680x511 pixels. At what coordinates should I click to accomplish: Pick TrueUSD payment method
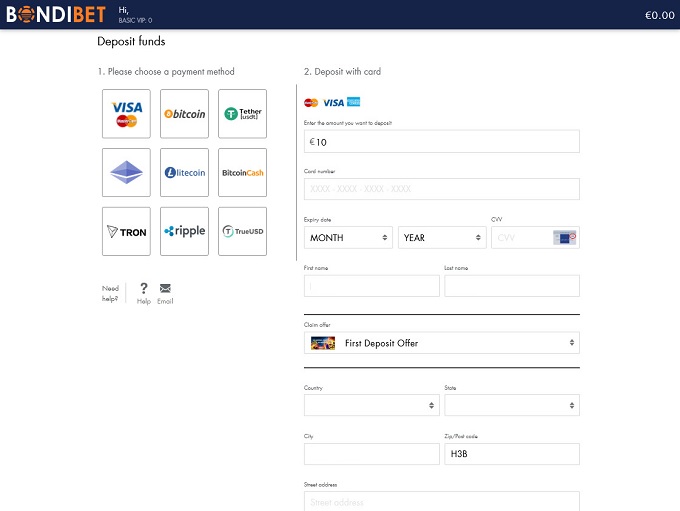(242, 231)
